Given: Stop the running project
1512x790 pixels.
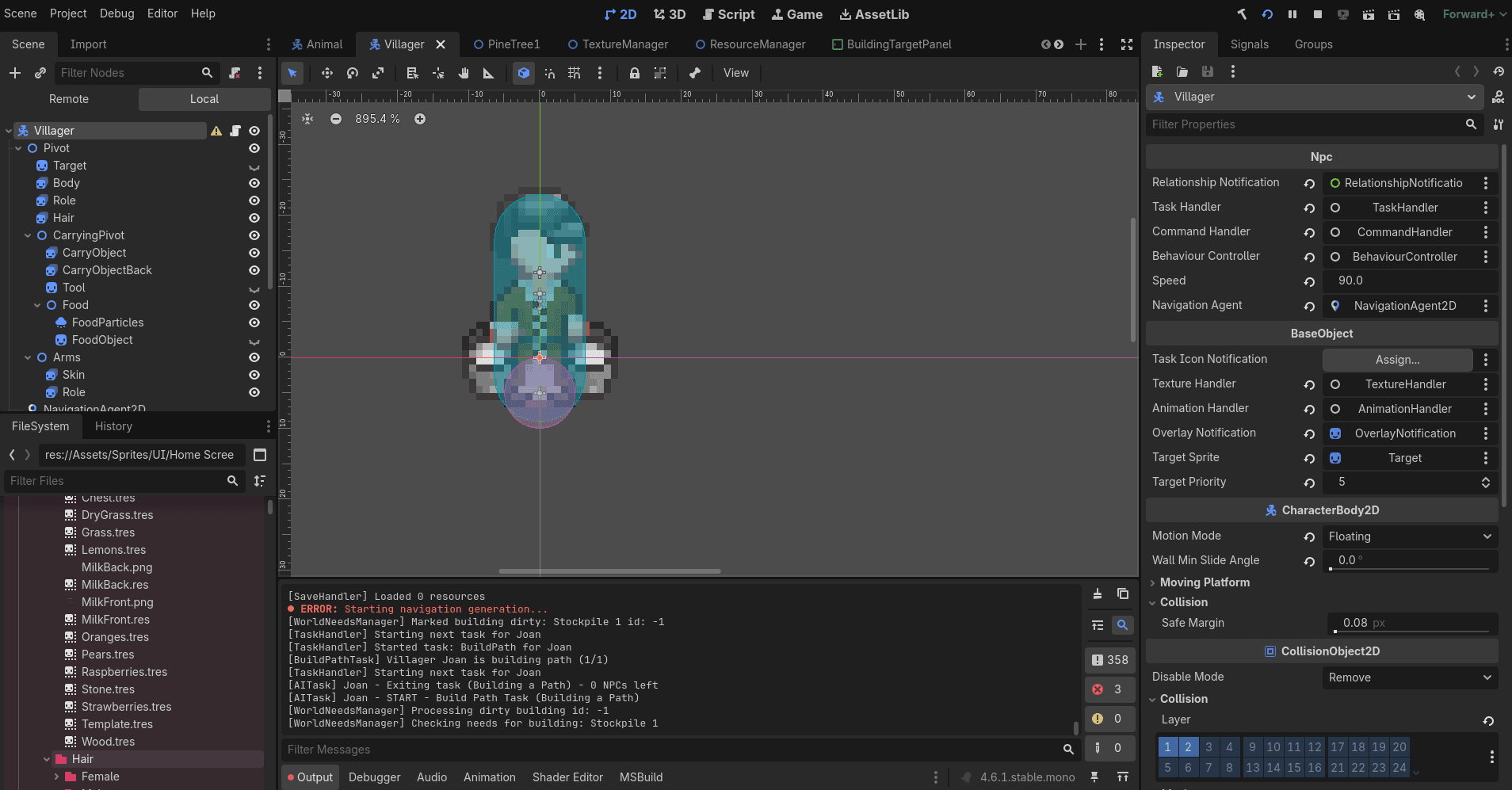Looking at the screenshot, I should [x=1318, y=14].
